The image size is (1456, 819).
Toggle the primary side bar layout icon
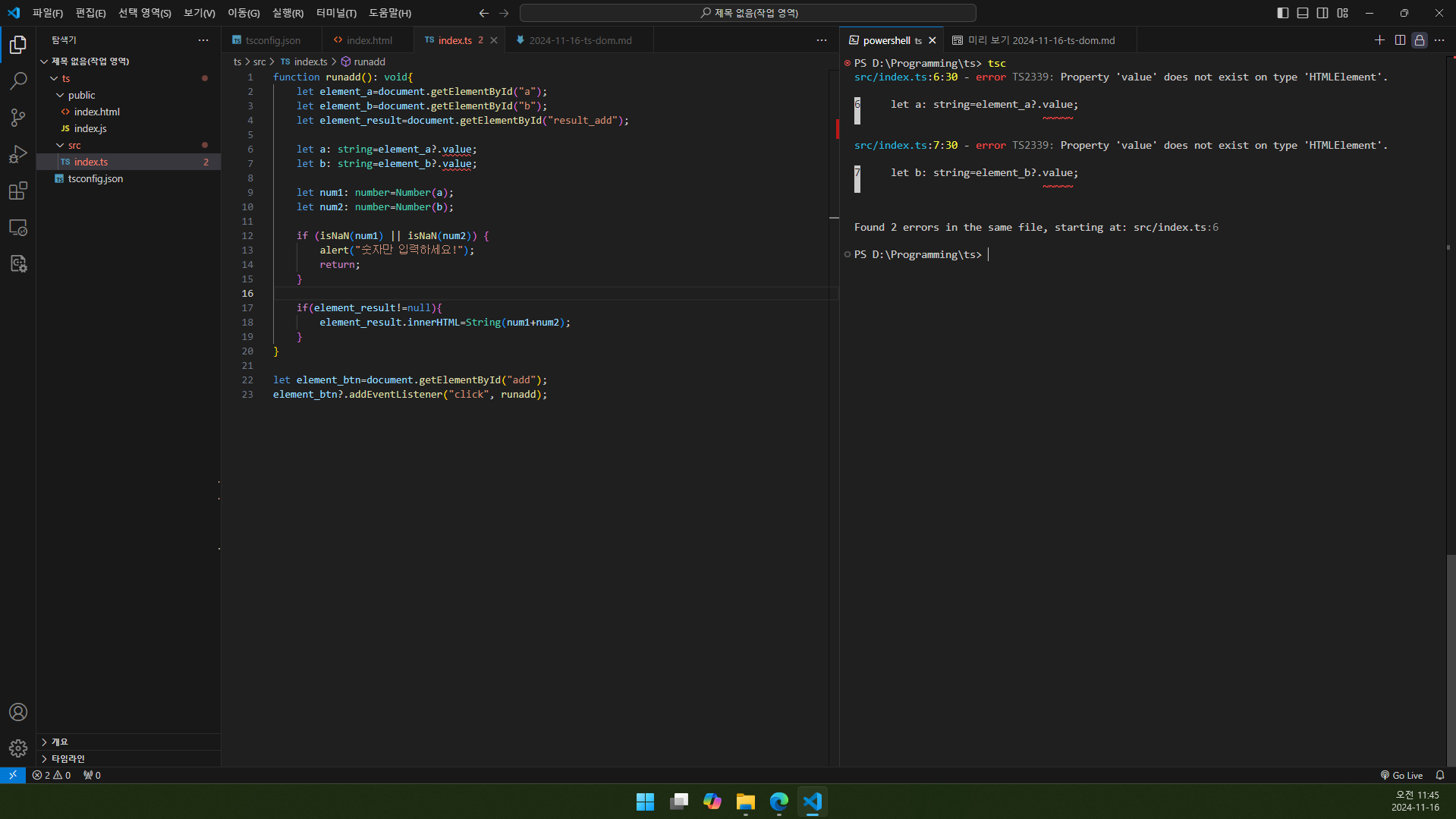(x=1283, y=13)
